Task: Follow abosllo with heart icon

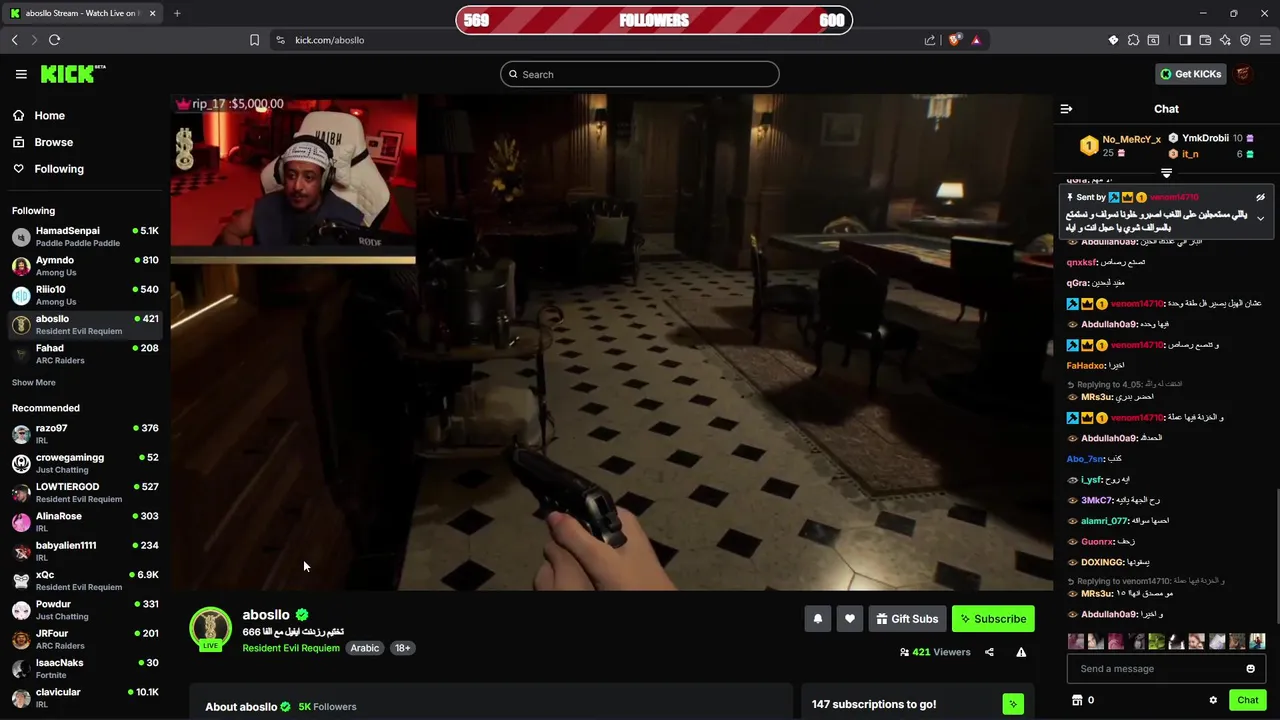Action: pos(850,619)
